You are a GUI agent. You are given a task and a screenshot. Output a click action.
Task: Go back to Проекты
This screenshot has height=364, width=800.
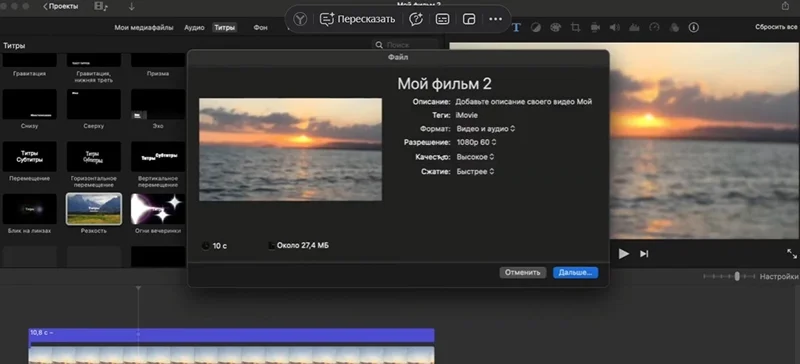pos(61,7)
